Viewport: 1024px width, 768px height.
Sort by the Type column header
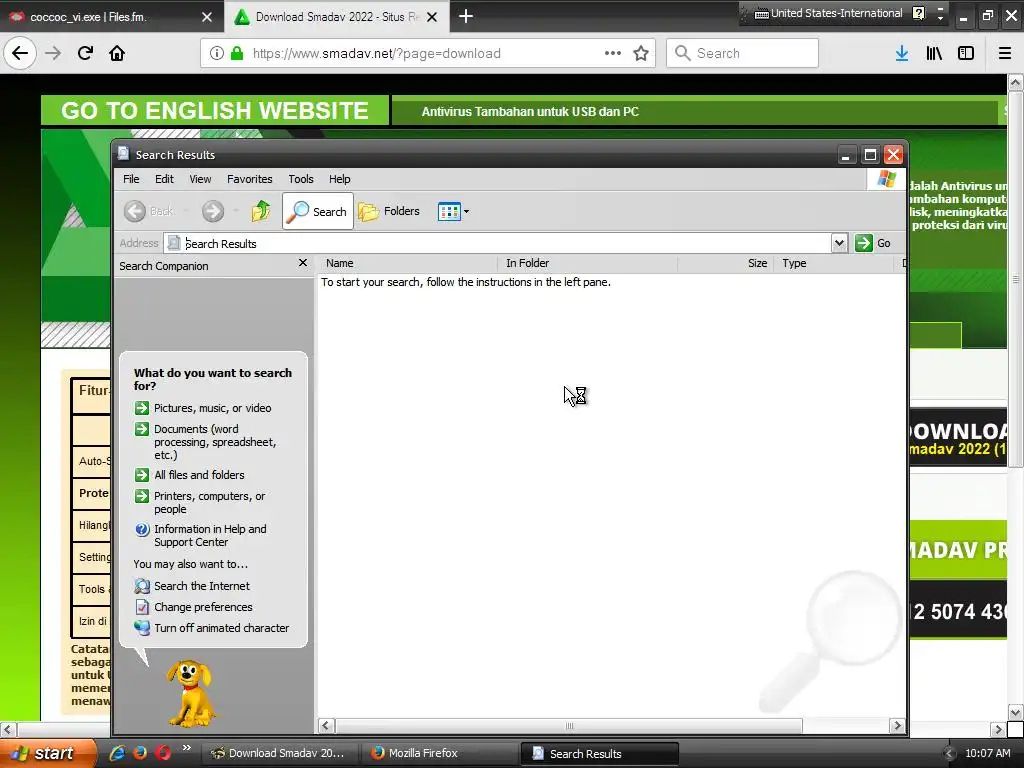point(833,263)
